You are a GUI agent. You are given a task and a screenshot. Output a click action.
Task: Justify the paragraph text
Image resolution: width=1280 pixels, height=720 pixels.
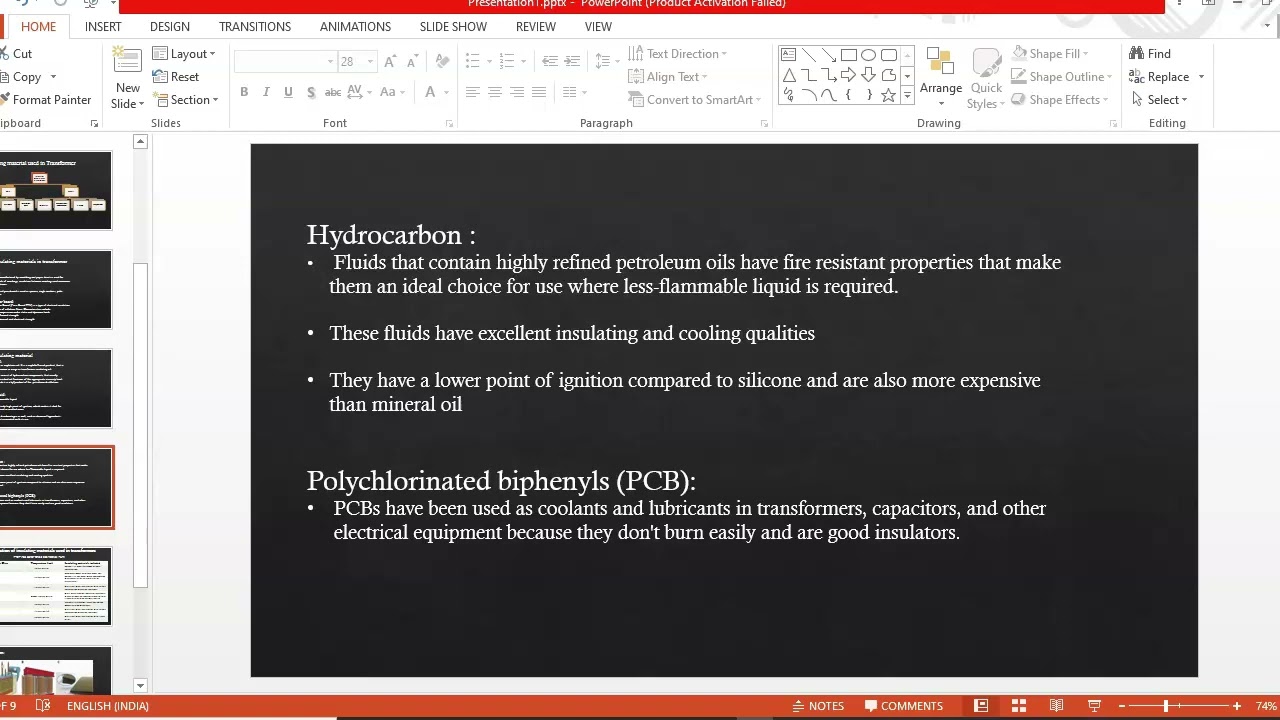click(539, 92)
